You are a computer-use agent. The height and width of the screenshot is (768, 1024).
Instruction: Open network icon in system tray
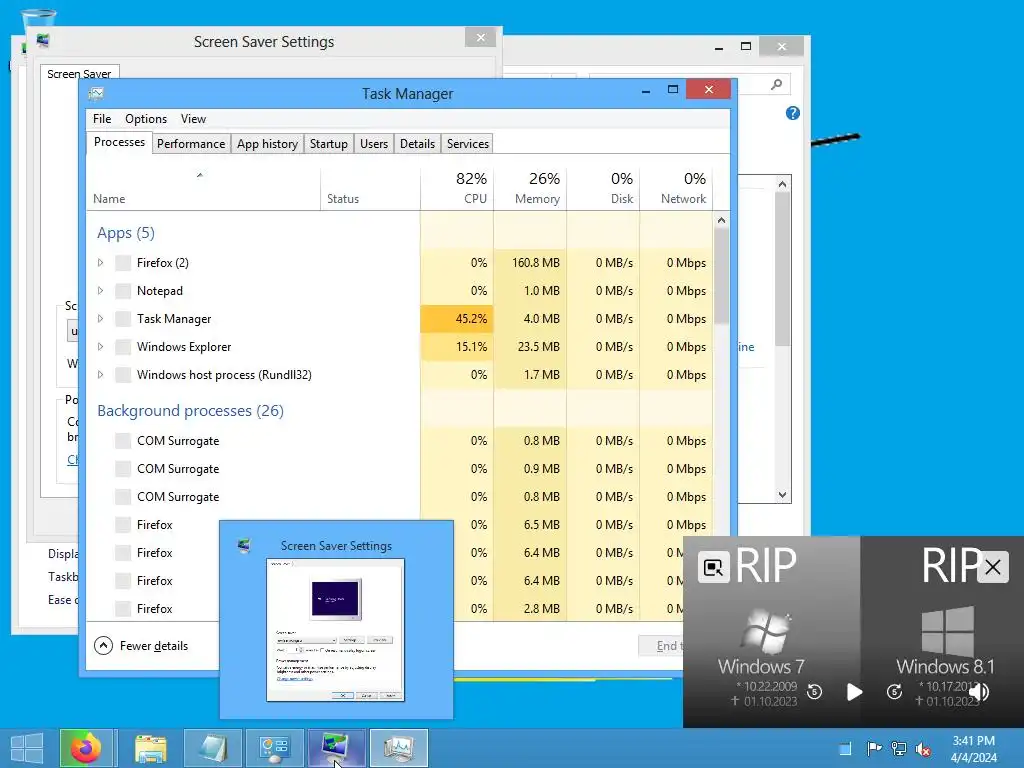(x=899, y=748)
